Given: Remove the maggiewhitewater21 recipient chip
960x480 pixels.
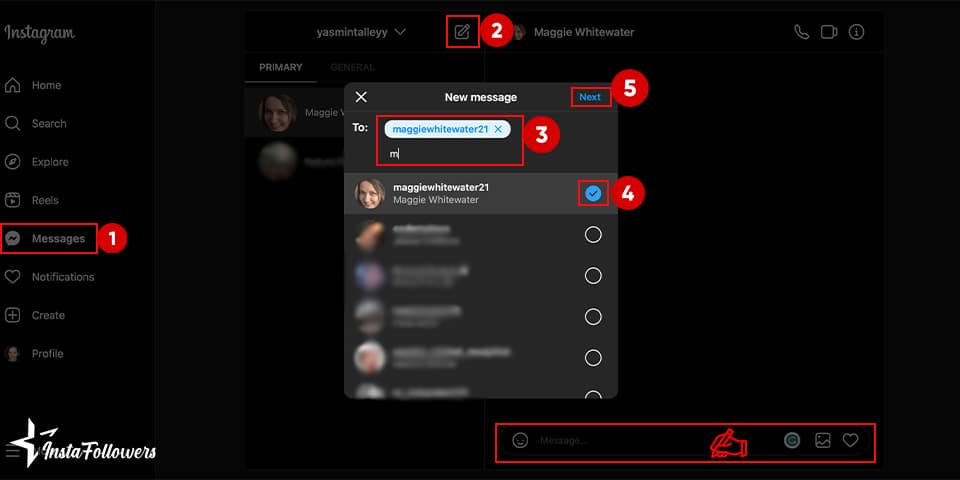Looking at the screenshot, I should point(498,129).
